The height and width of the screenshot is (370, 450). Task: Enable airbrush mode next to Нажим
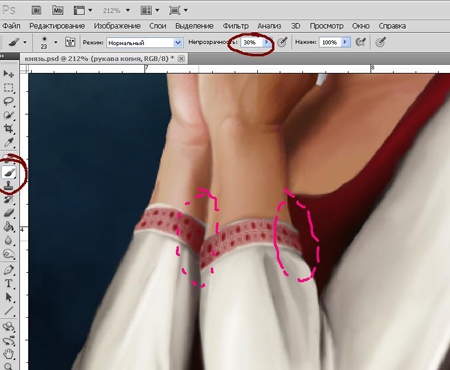[x=361, y=42]
